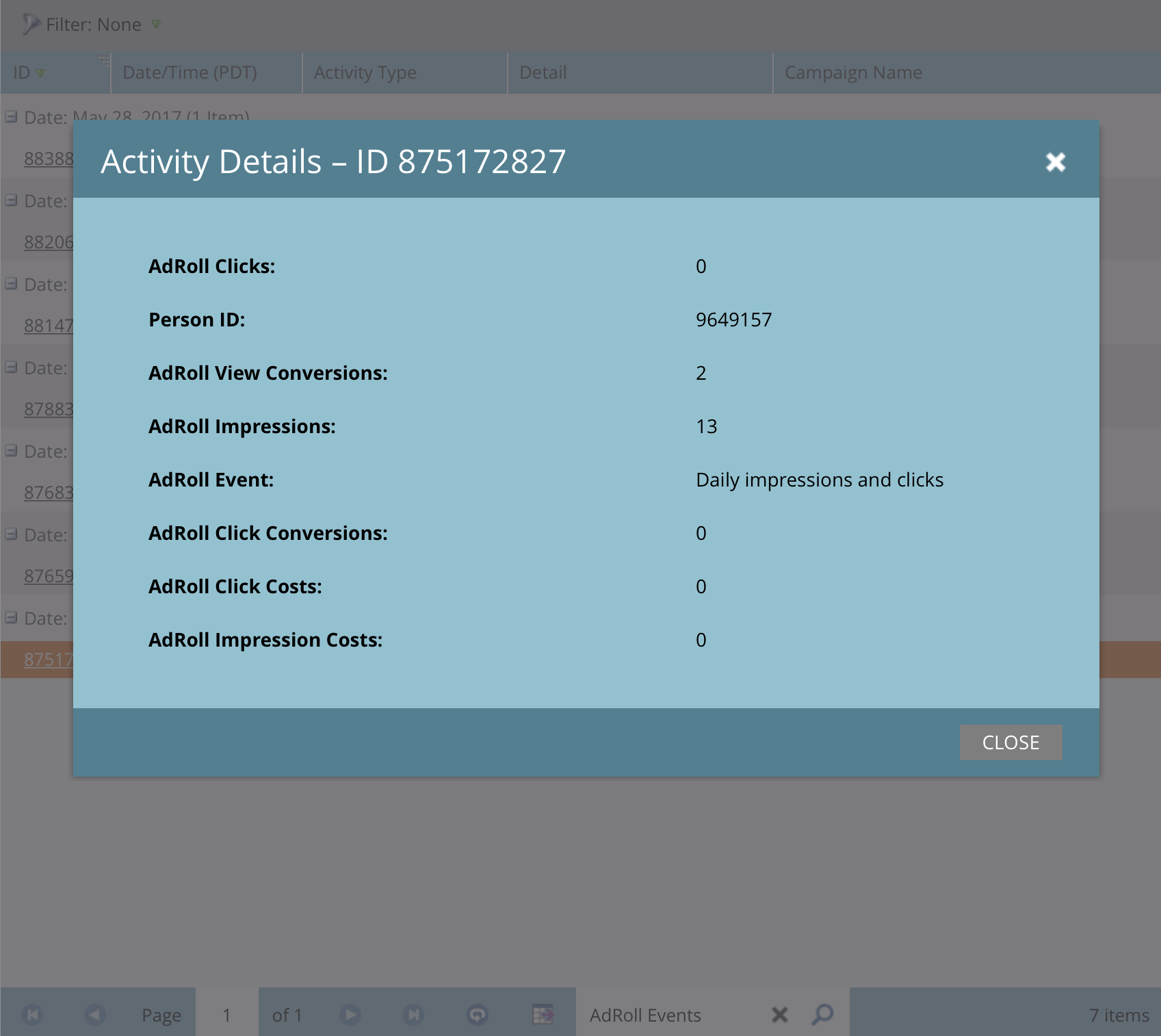Open activity ID link 88388
Screen dimensions: 1161x1036
click(x=49, y=159)
